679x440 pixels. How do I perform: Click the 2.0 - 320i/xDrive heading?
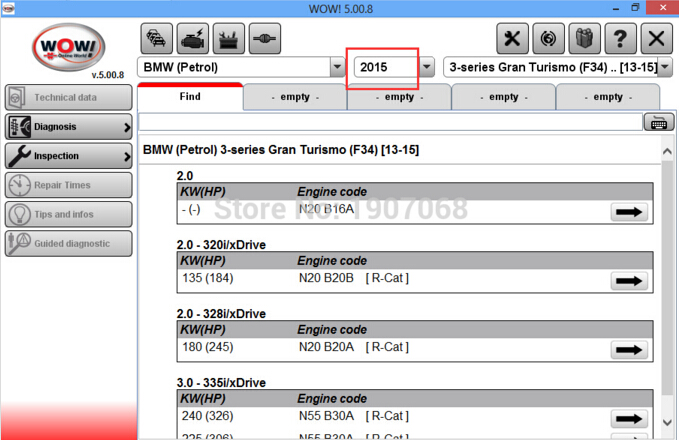[221, 245]
